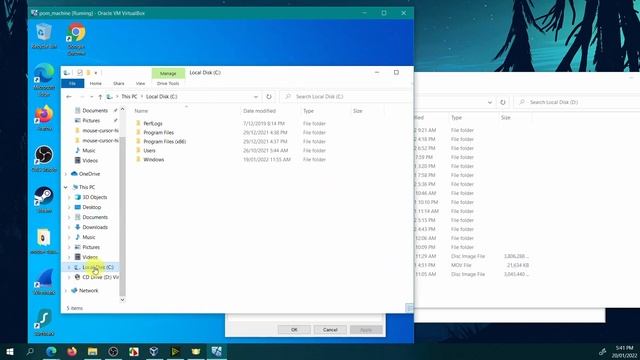Viewport: 640px width, 360px height.
Task: Expand the OneDrive tree node
Action: 66,174
